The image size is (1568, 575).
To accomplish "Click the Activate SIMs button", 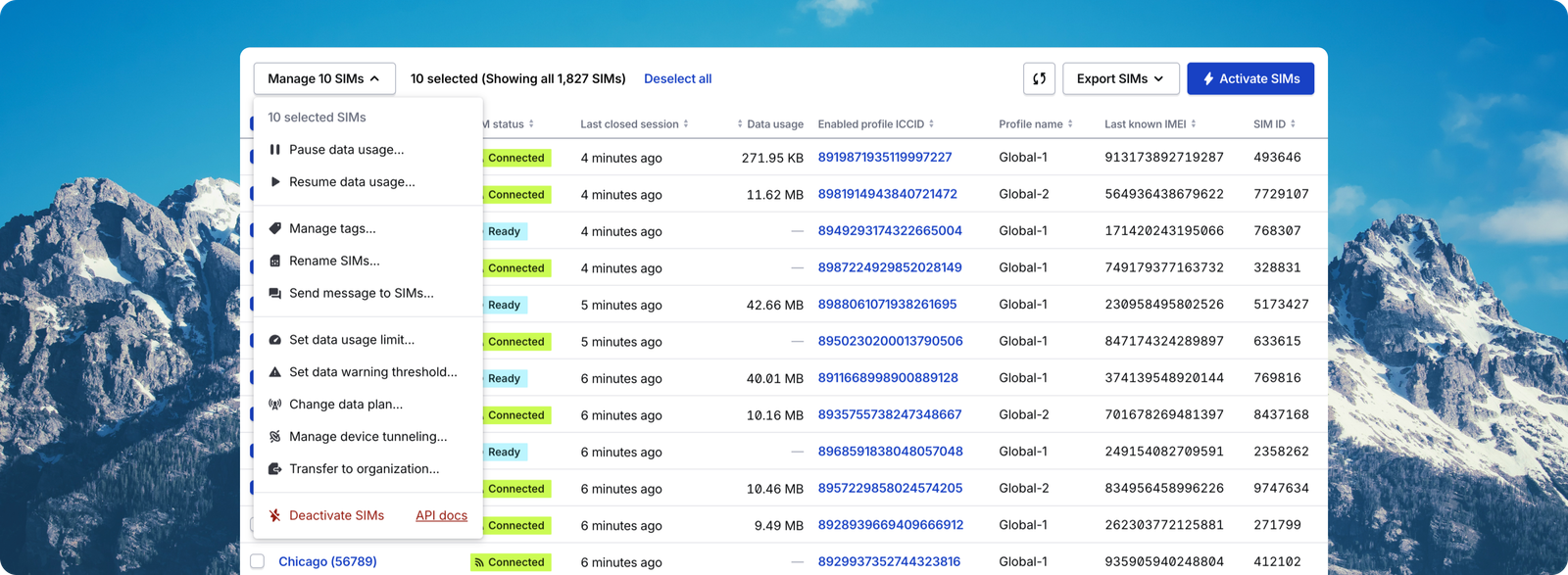I will coord(1250,78).
